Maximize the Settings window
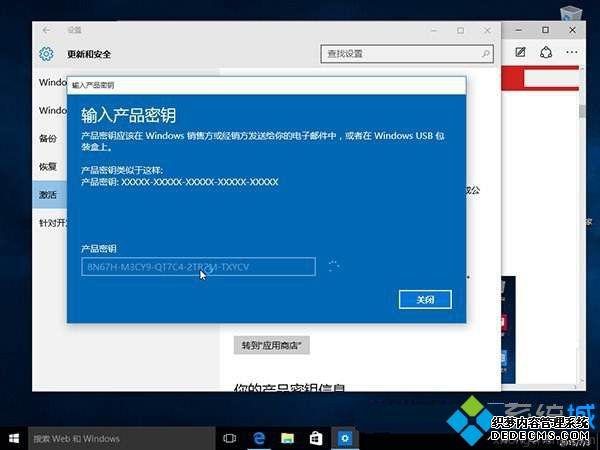Viewport: 600px width, 450px height. click(x=460, y=30)
